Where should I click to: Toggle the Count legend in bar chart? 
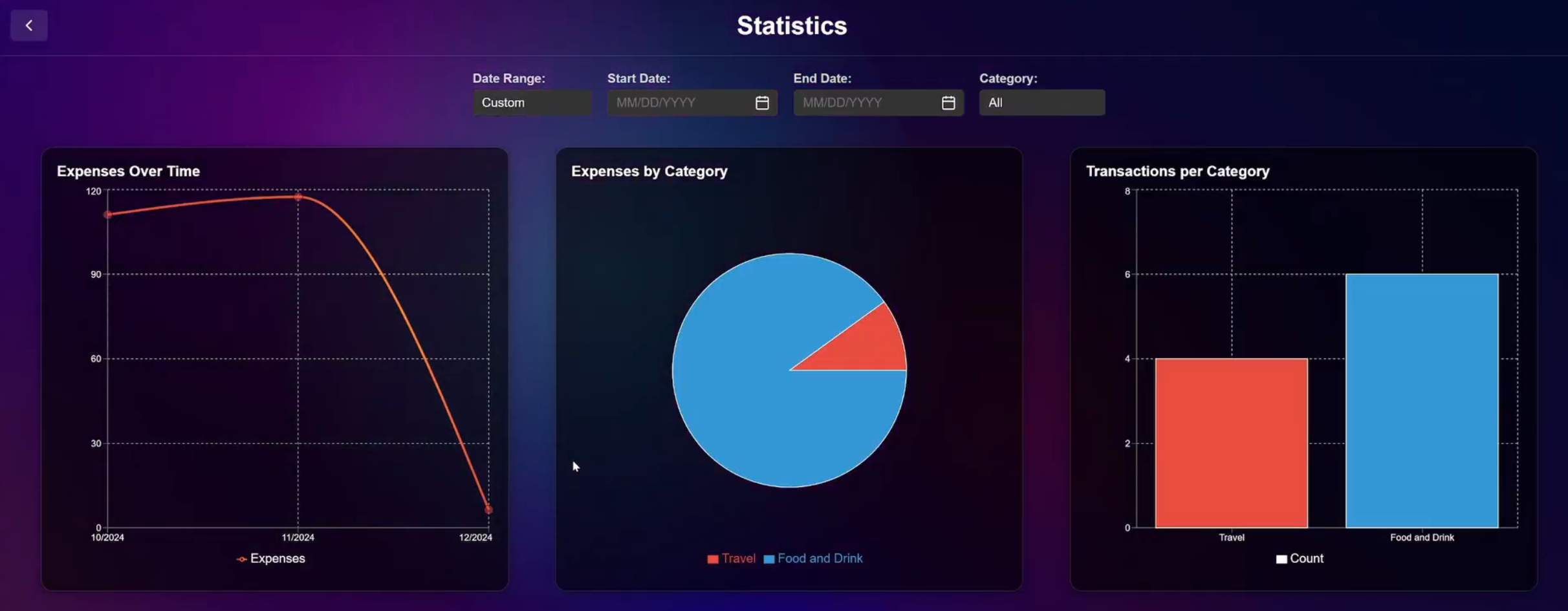(1306, 559)
